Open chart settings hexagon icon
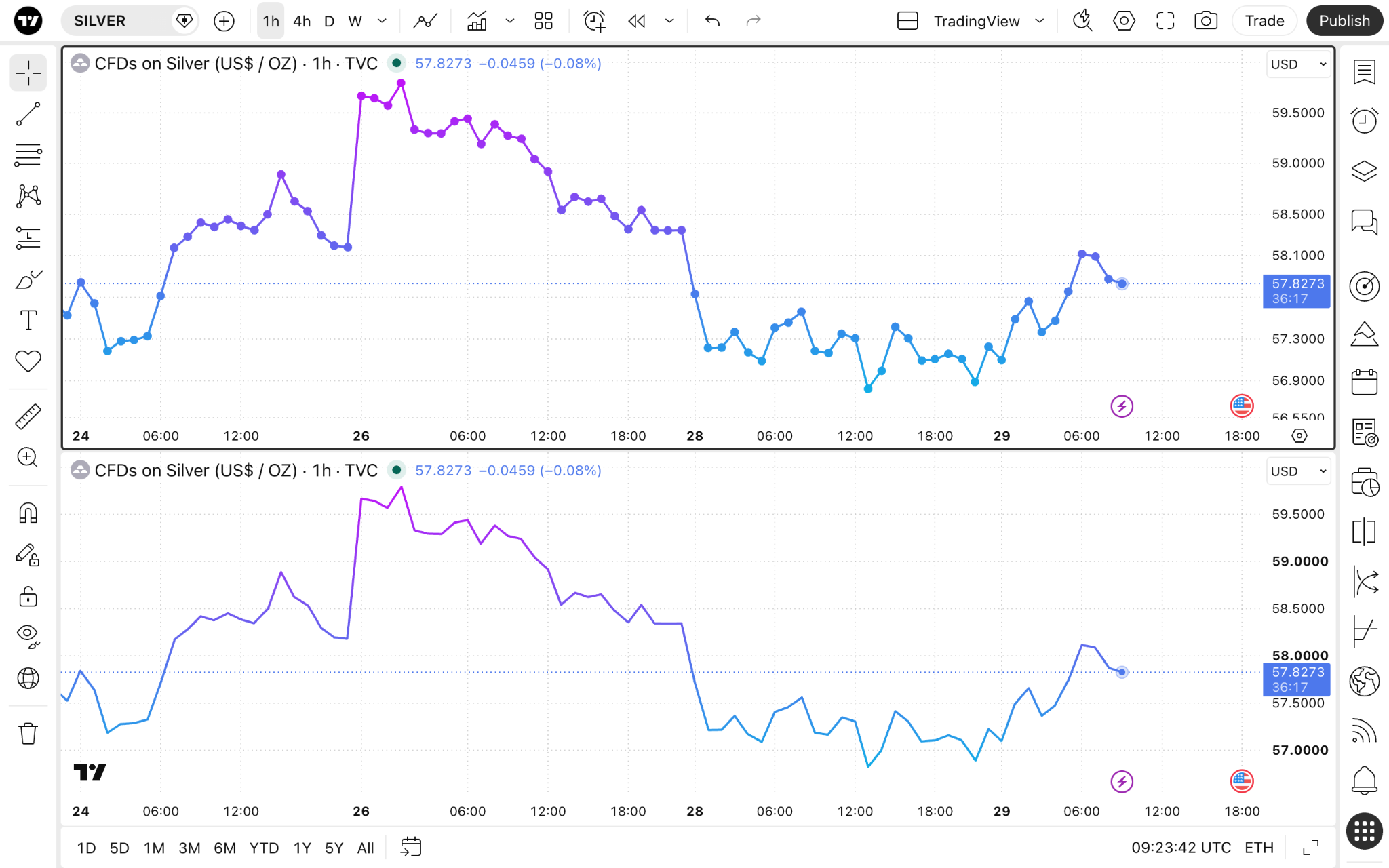This screenshot has width=1389, height=868. [1124, 21]
